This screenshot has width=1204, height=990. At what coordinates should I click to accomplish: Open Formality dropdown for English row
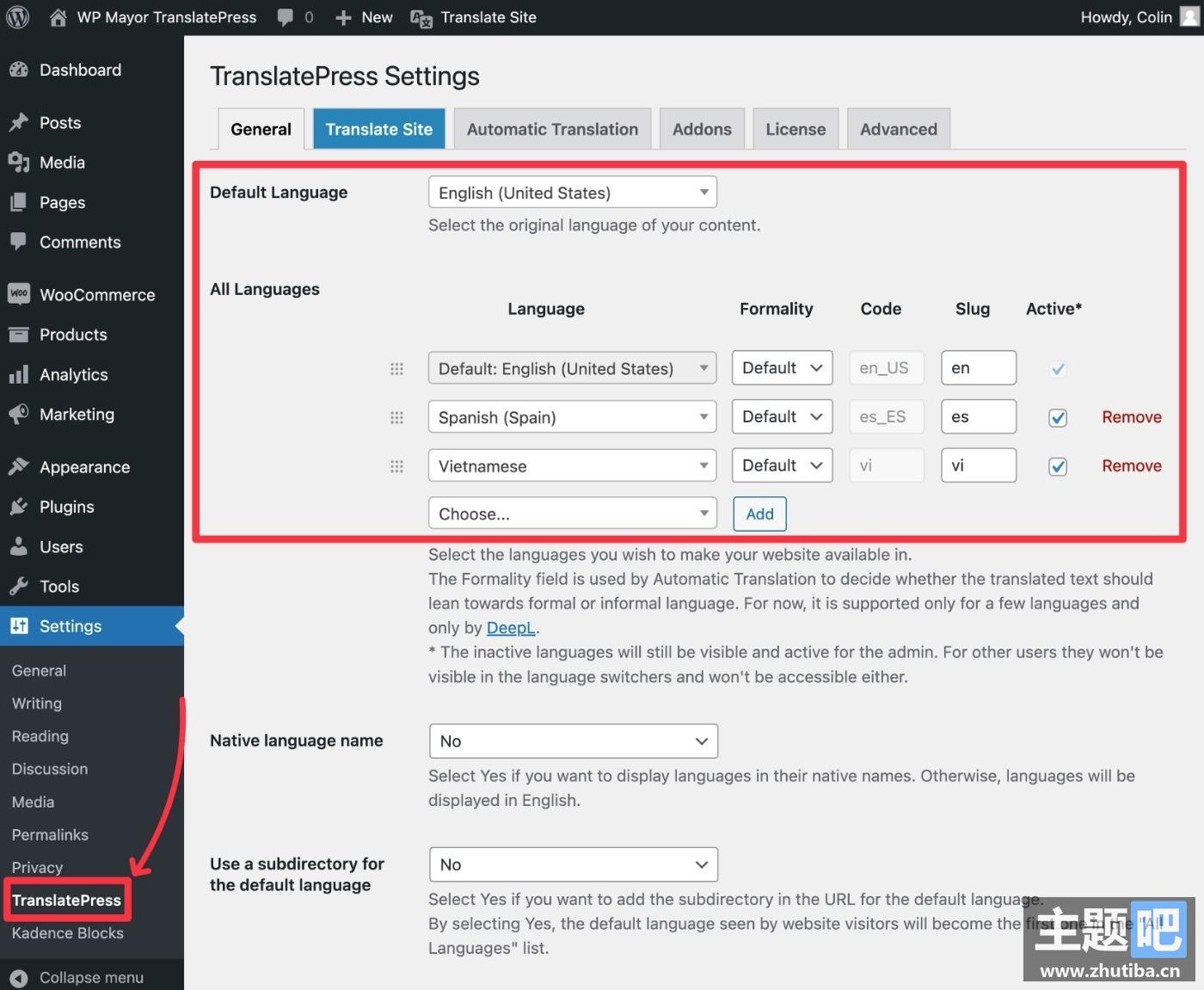(782, 368)
